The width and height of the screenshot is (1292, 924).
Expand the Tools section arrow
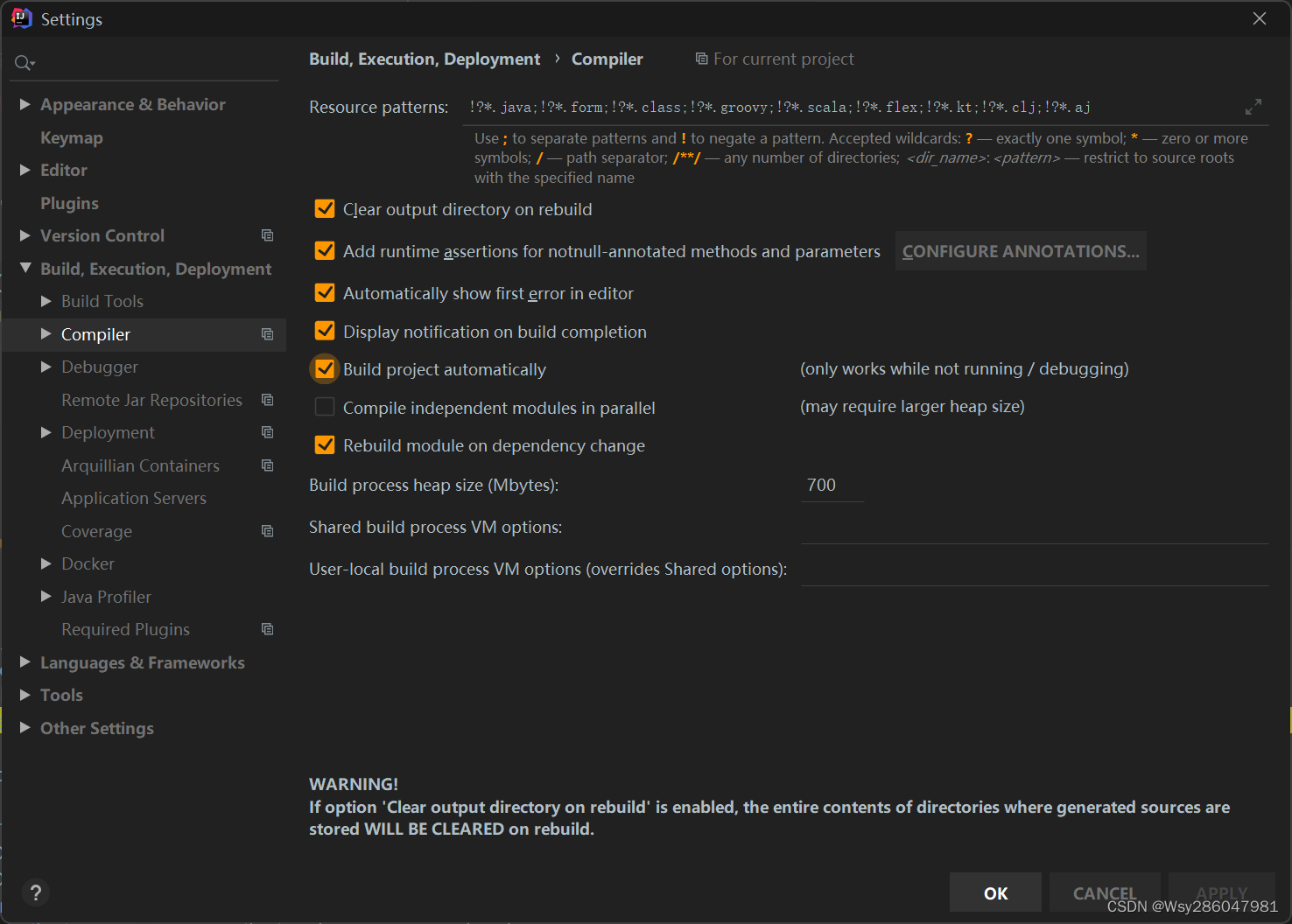coord(25,695)
